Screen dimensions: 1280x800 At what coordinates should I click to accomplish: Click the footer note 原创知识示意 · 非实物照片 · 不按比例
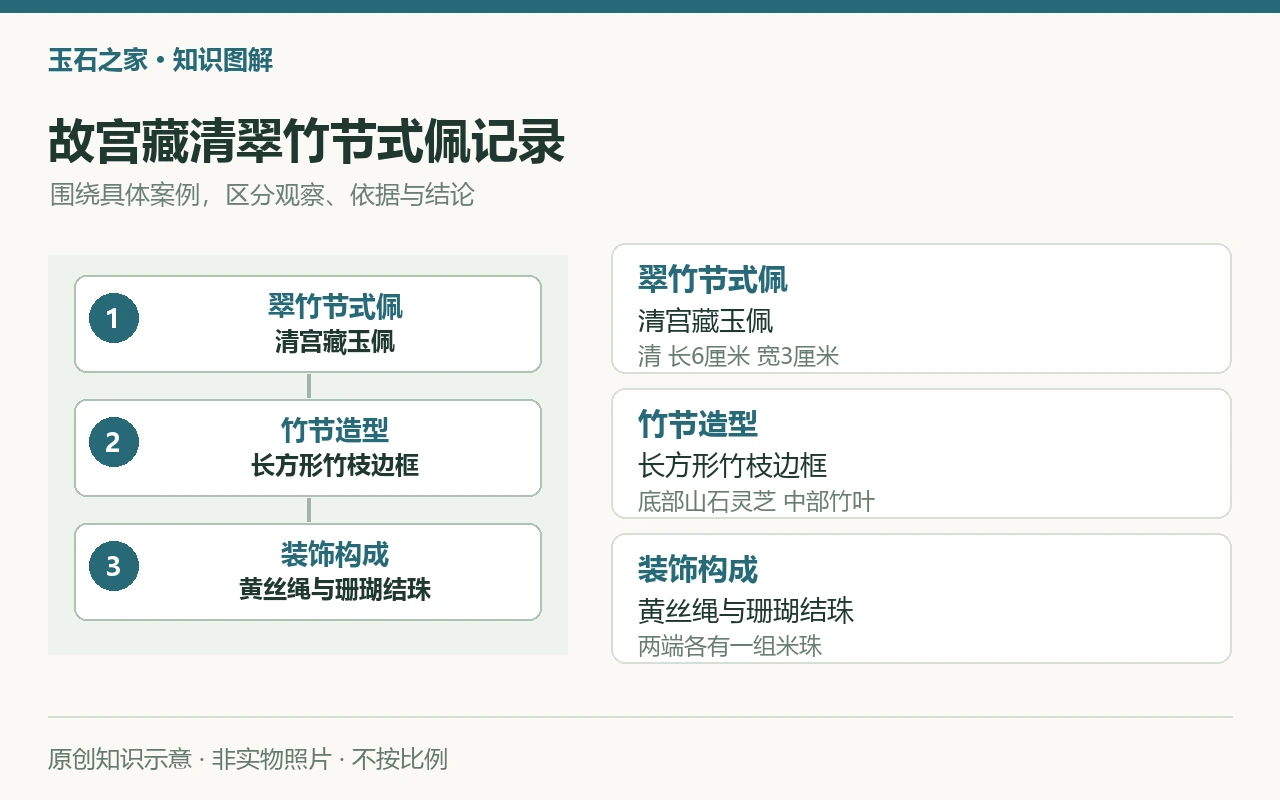pyautogui.click(x=248, y=759)
